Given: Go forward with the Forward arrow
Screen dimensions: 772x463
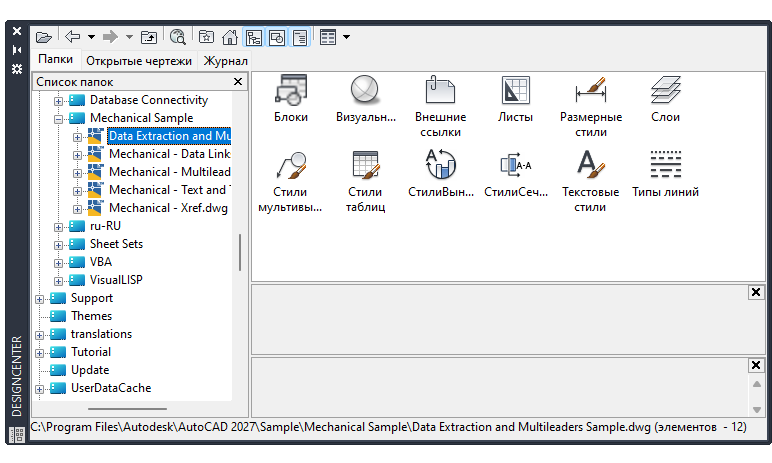Looking at the screenshot, I should coord(110,37).
